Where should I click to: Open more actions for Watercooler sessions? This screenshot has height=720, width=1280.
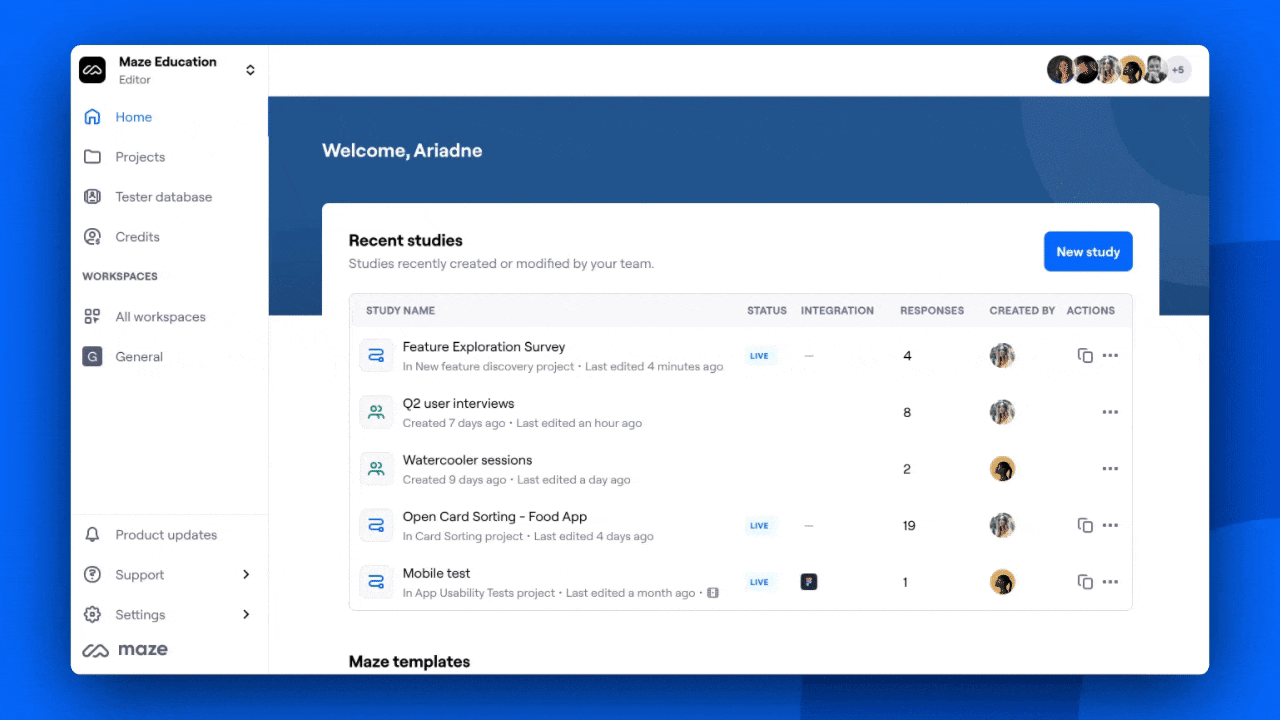tap(1110, 469)
